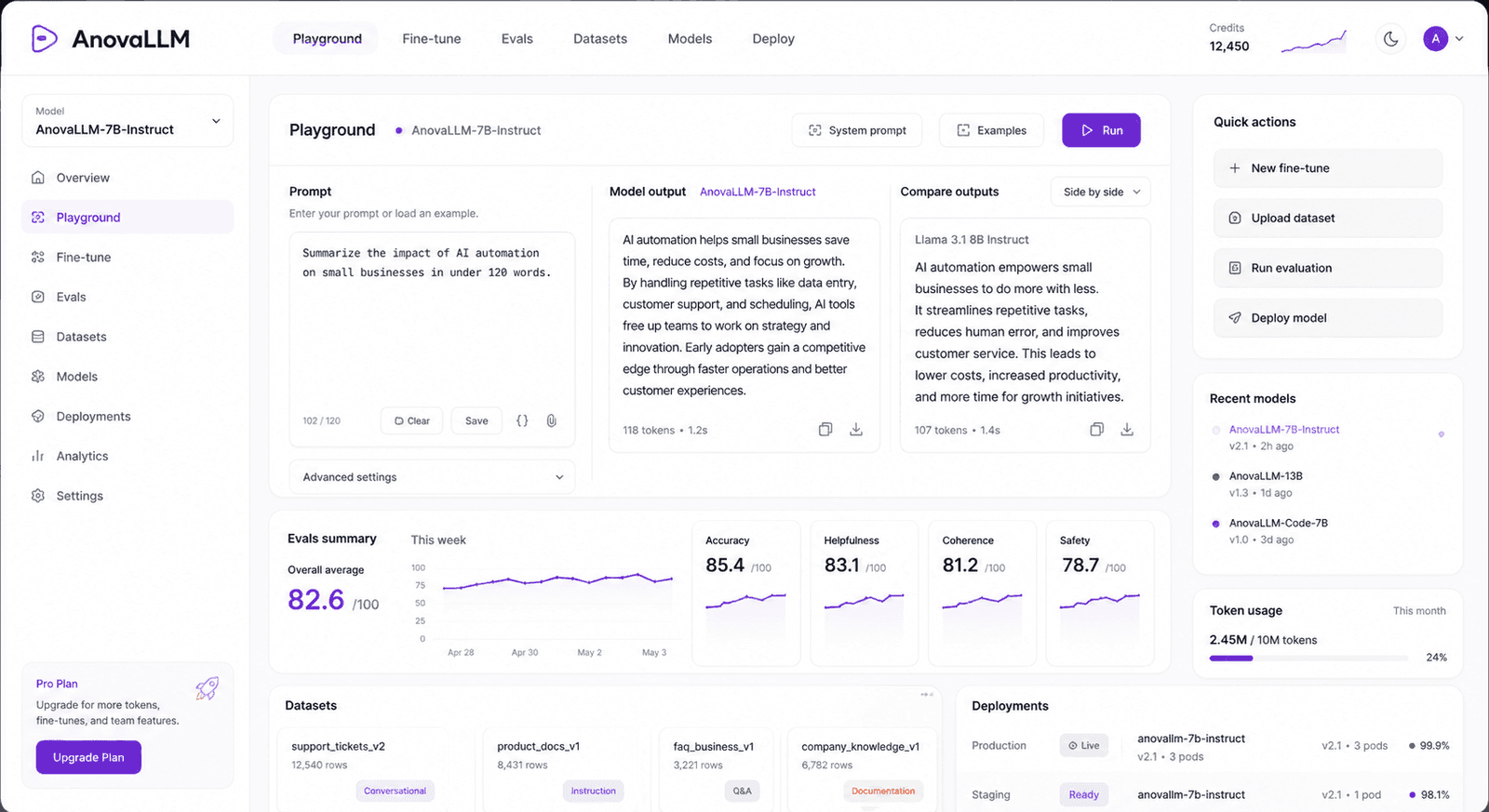This screenshot has height=812, width=1489.
Task: Select the Playground top tab
Action: coord(328,39)
